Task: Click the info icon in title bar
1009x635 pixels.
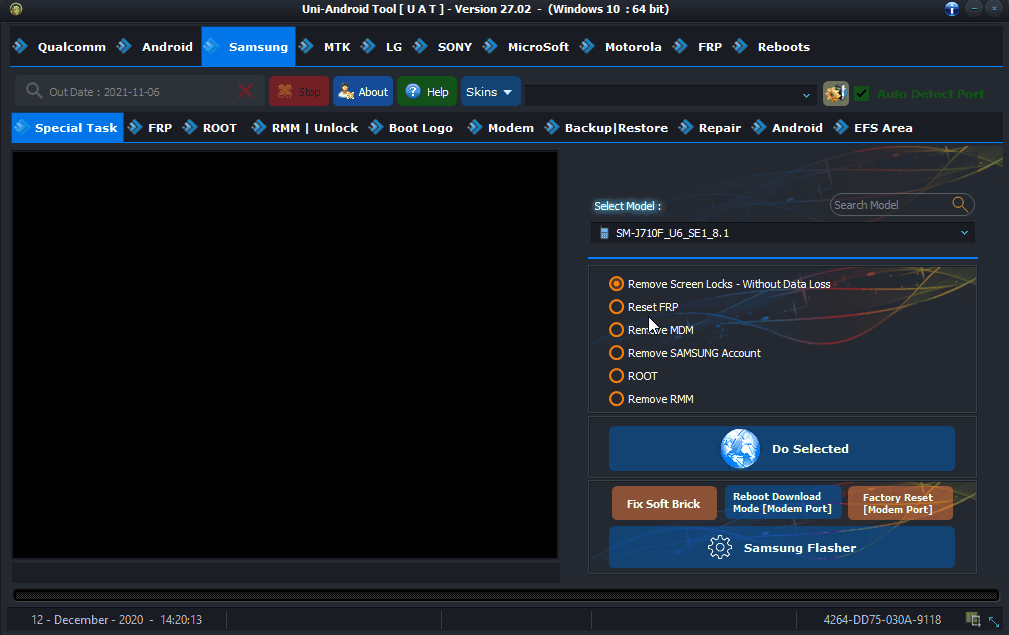Action: pyautogui.click(x=952, y=9)
